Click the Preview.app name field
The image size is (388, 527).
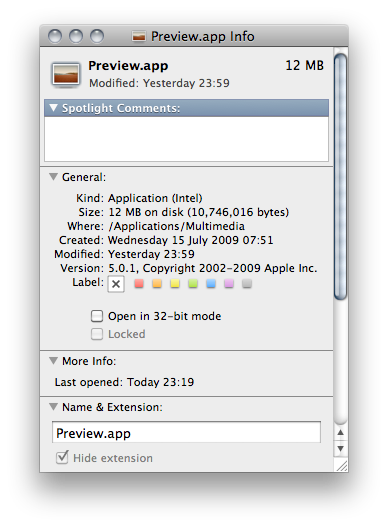[x=186, y=433]
